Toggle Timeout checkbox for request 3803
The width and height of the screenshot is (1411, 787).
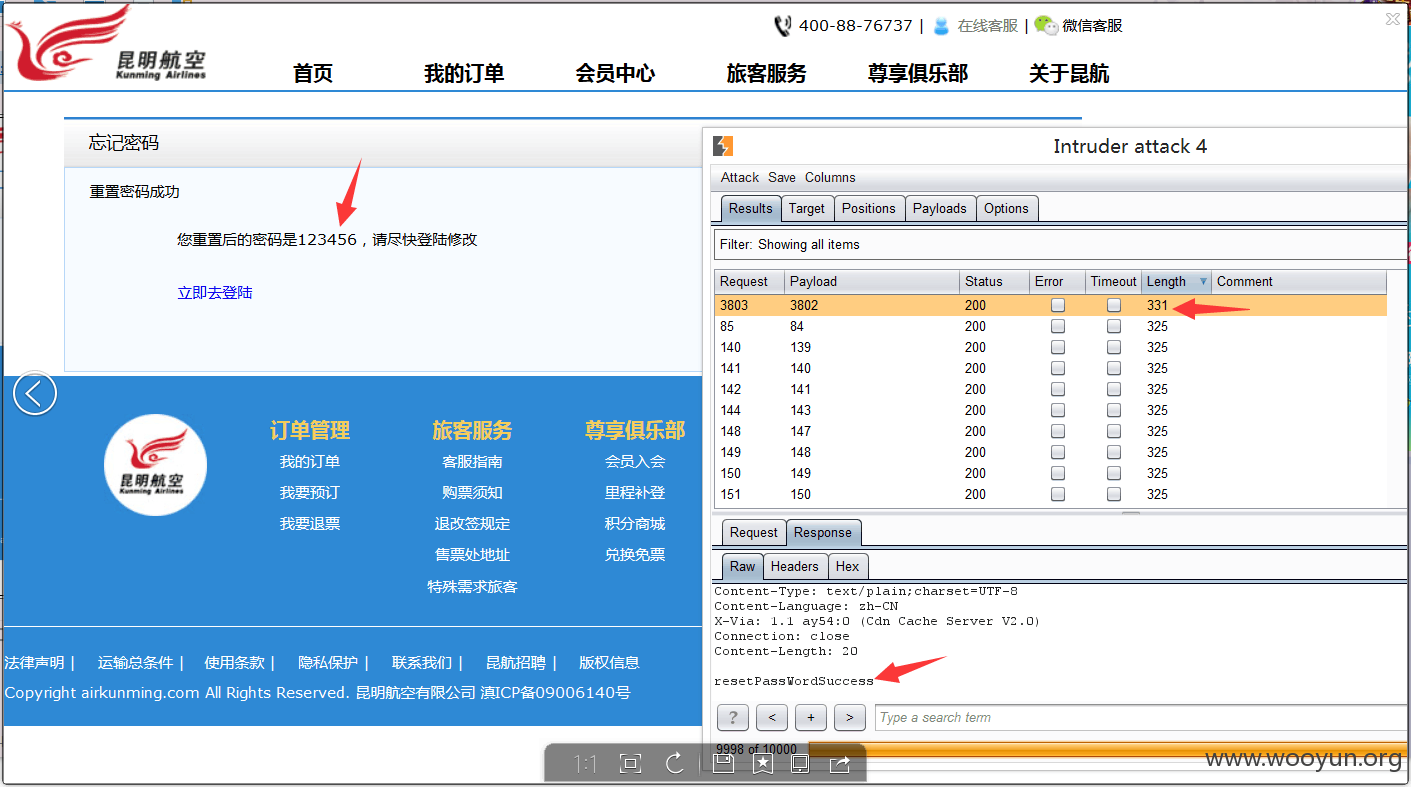pyautogui.click(x=1114, y=305)
